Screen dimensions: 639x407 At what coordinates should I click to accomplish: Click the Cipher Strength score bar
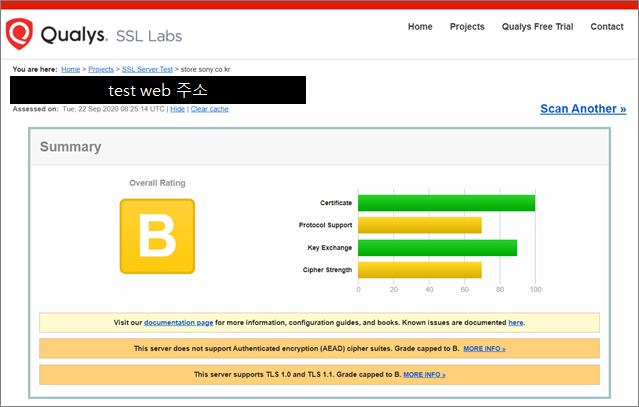click(420, 270)
